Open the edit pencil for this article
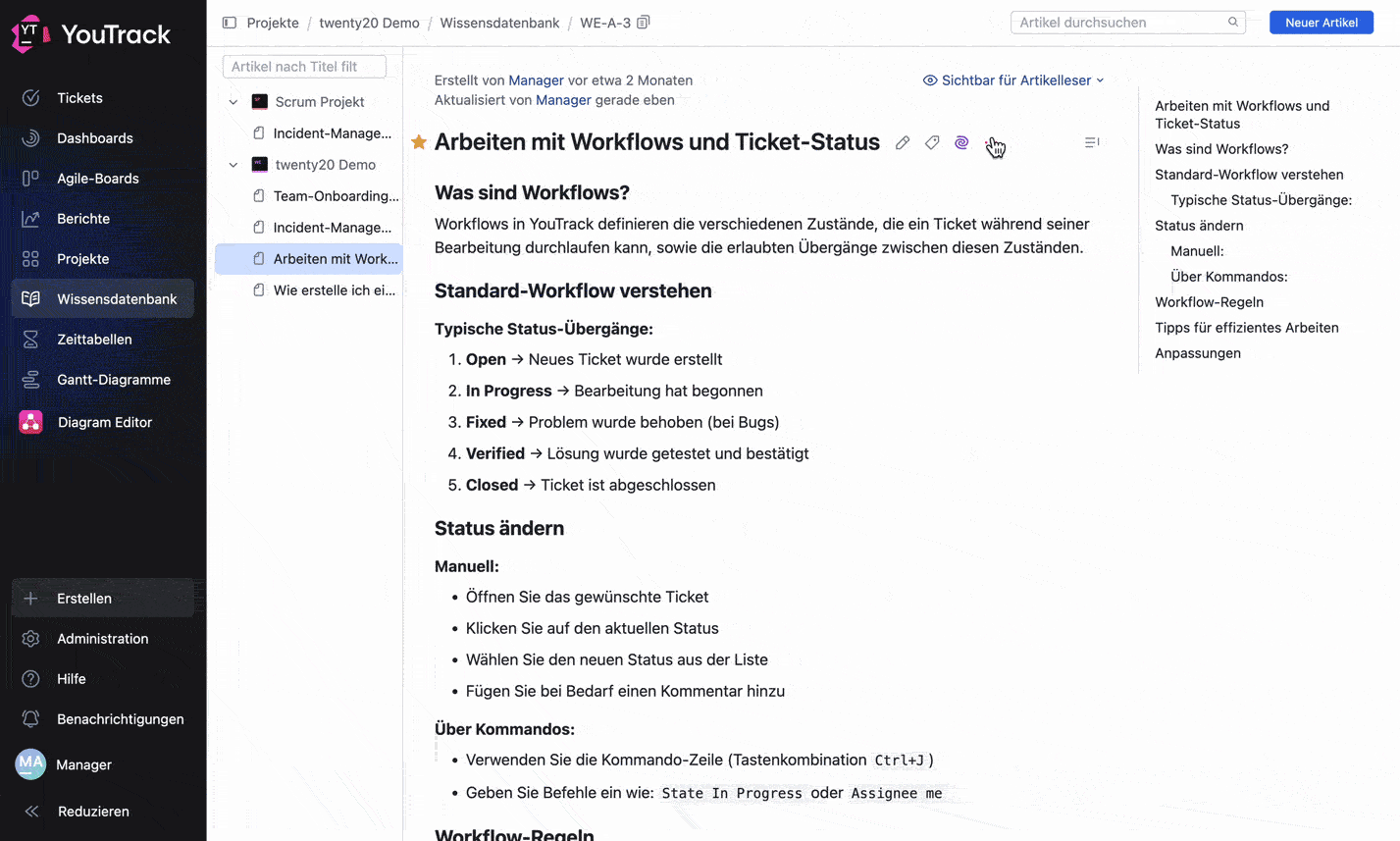1400x841 pixels. [903, 142]
